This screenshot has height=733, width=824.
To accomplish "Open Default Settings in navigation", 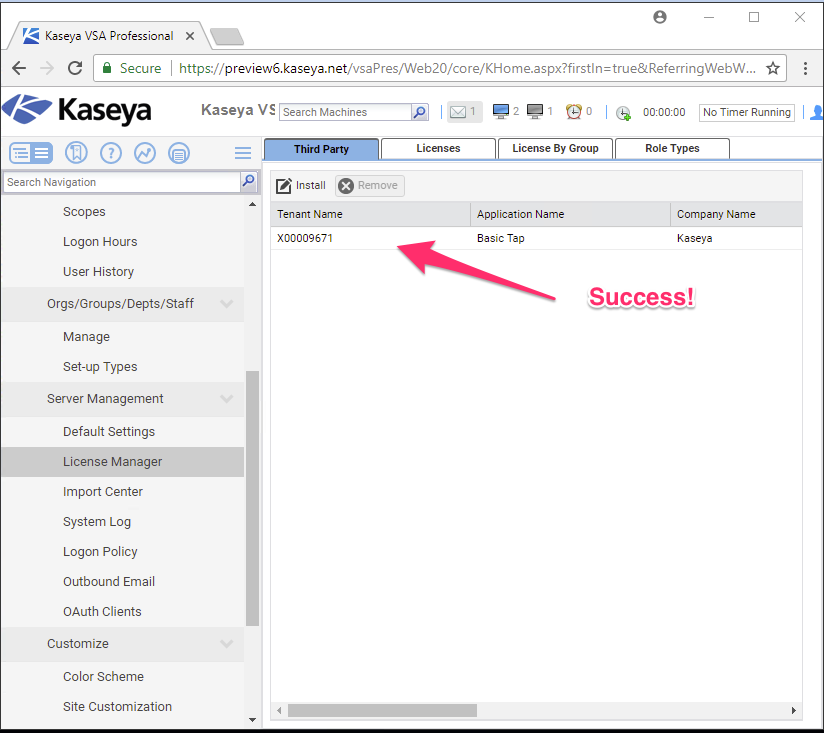I will point(109,432).
